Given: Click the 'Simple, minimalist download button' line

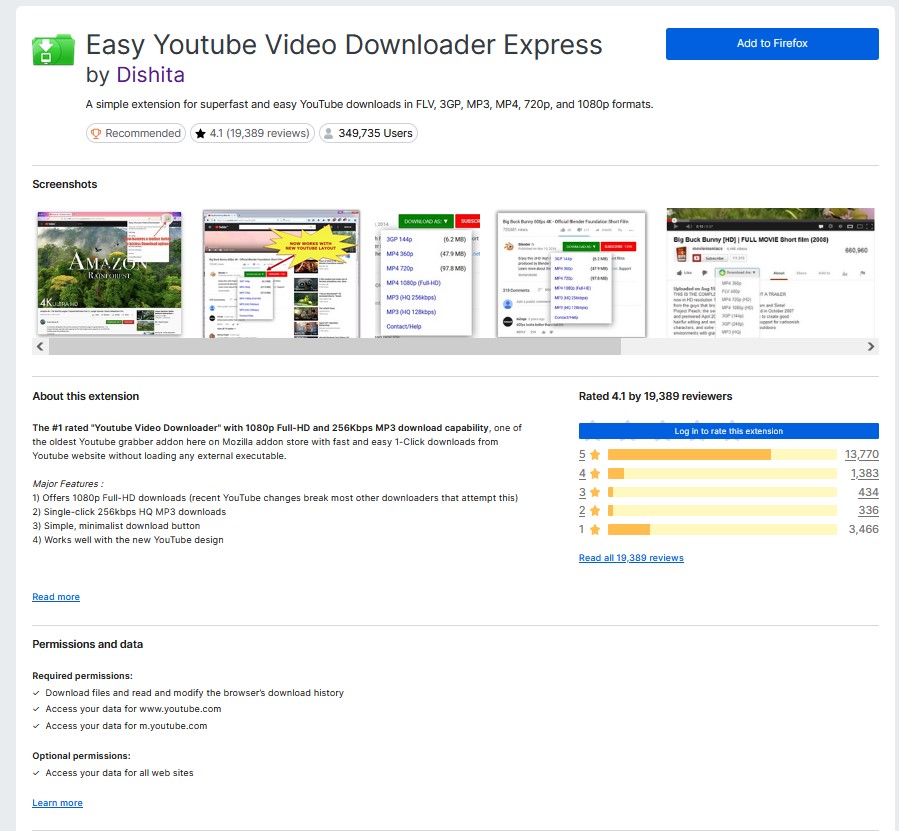Looking at the screenshot, I should (x=116, y=526).
